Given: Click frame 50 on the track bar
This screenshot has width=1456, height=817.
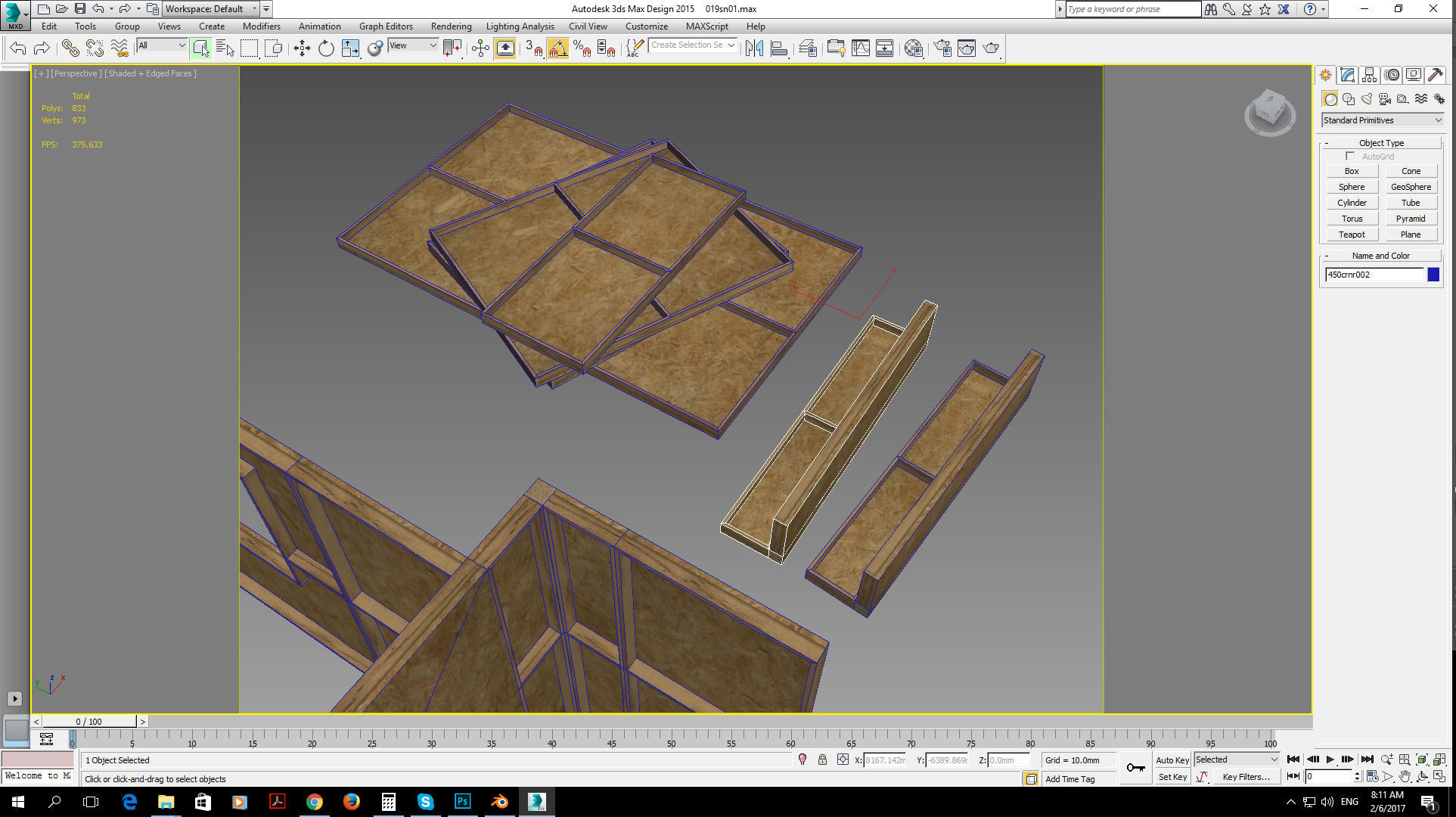Looking at the screenshot, I should [x=672, y=739].
